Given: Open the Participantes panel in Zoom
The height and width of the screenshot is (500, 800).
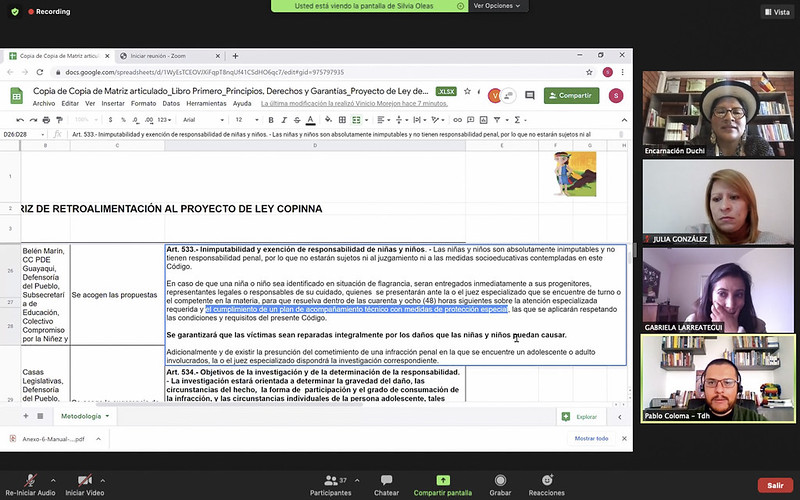Looking at the screenshot, I should pos(331,486).
